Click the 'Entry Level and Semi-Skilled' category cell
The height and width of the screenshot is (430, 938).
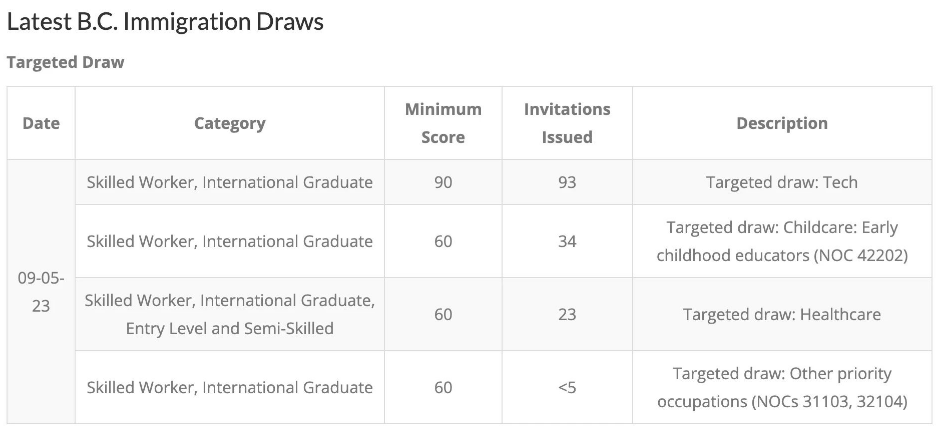(230, 314)
